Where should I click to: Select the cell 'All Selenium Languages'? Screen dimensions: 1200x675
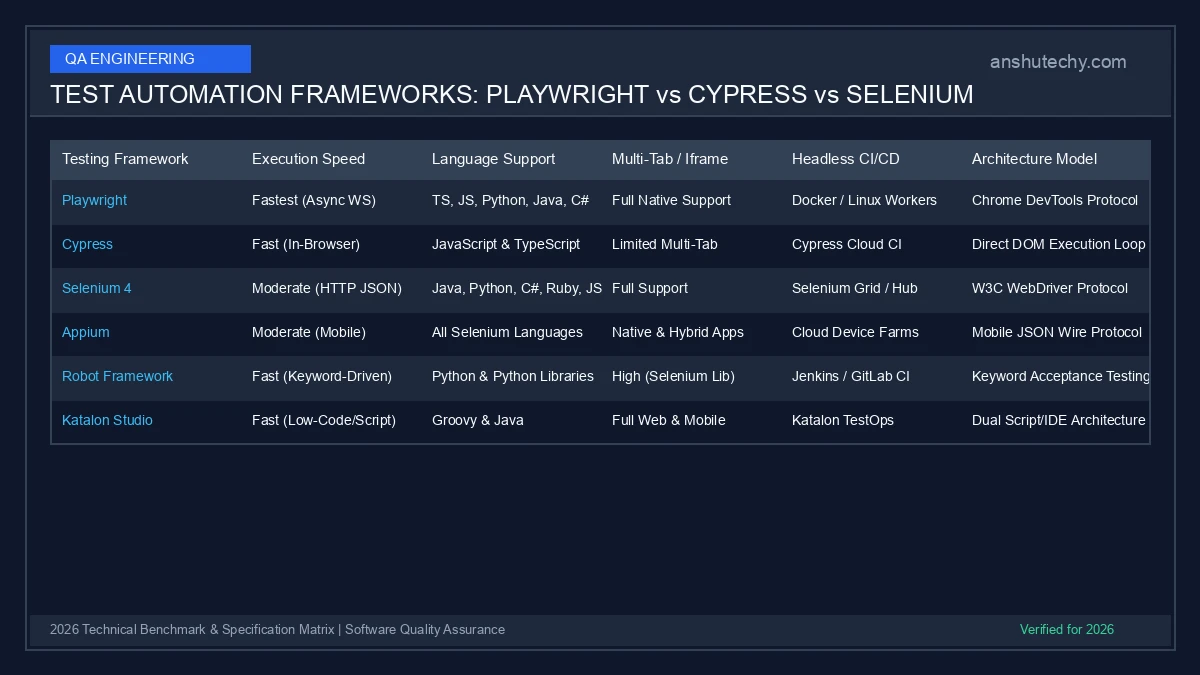coord(507,332)
